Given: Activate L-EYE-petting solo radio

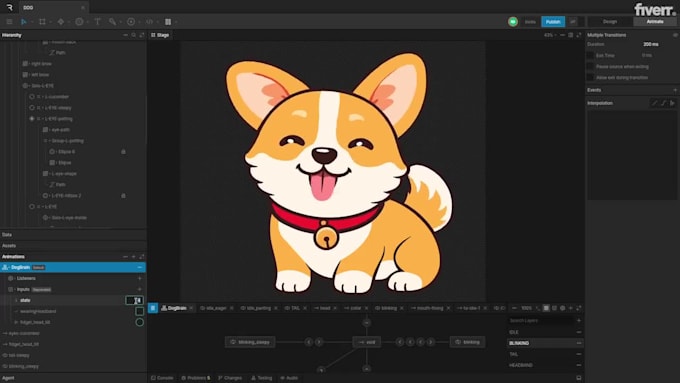Looking at the screenshot, I should (32, 118).
